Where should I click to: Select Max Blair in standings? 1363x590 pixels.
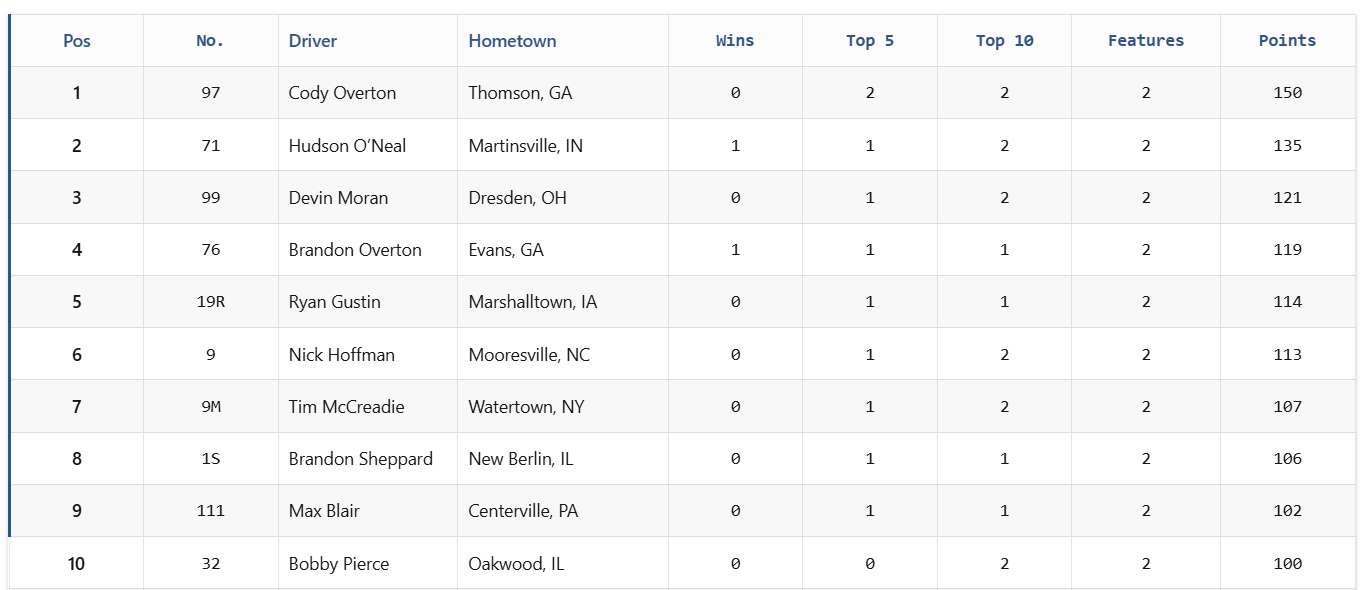[x=324, y=511]
